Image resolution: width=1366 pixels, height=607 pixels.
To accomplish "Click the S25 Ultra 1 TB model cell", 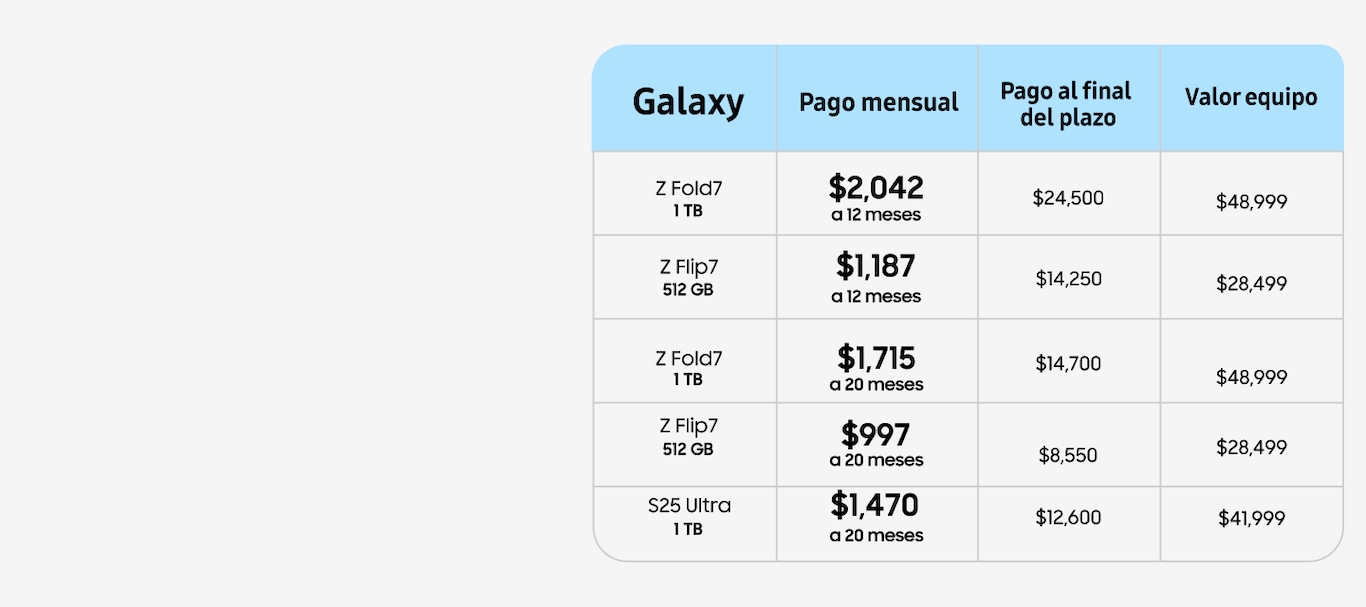I will click(688, 516).
